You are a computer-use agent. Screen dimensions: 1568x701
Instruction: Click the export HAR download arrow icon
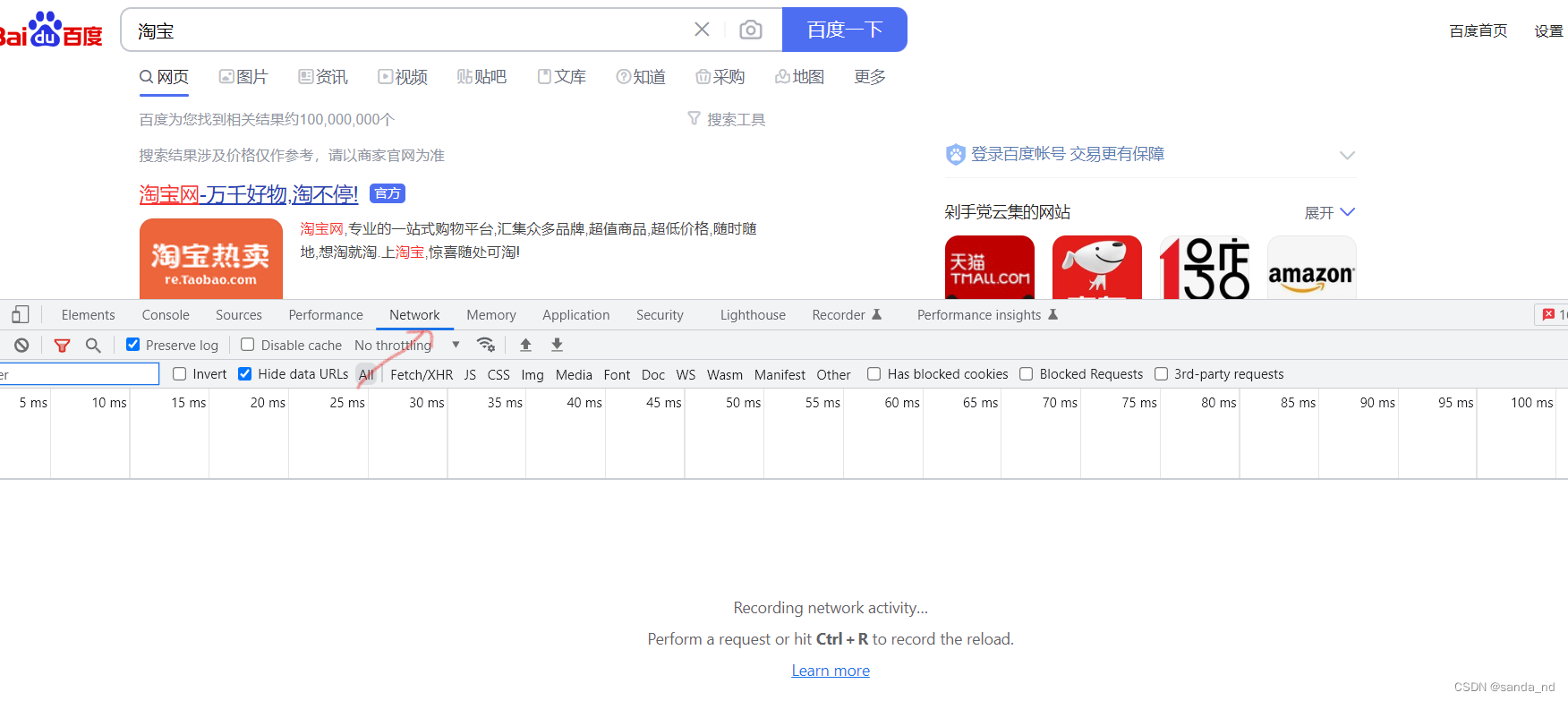coord(557,345)
